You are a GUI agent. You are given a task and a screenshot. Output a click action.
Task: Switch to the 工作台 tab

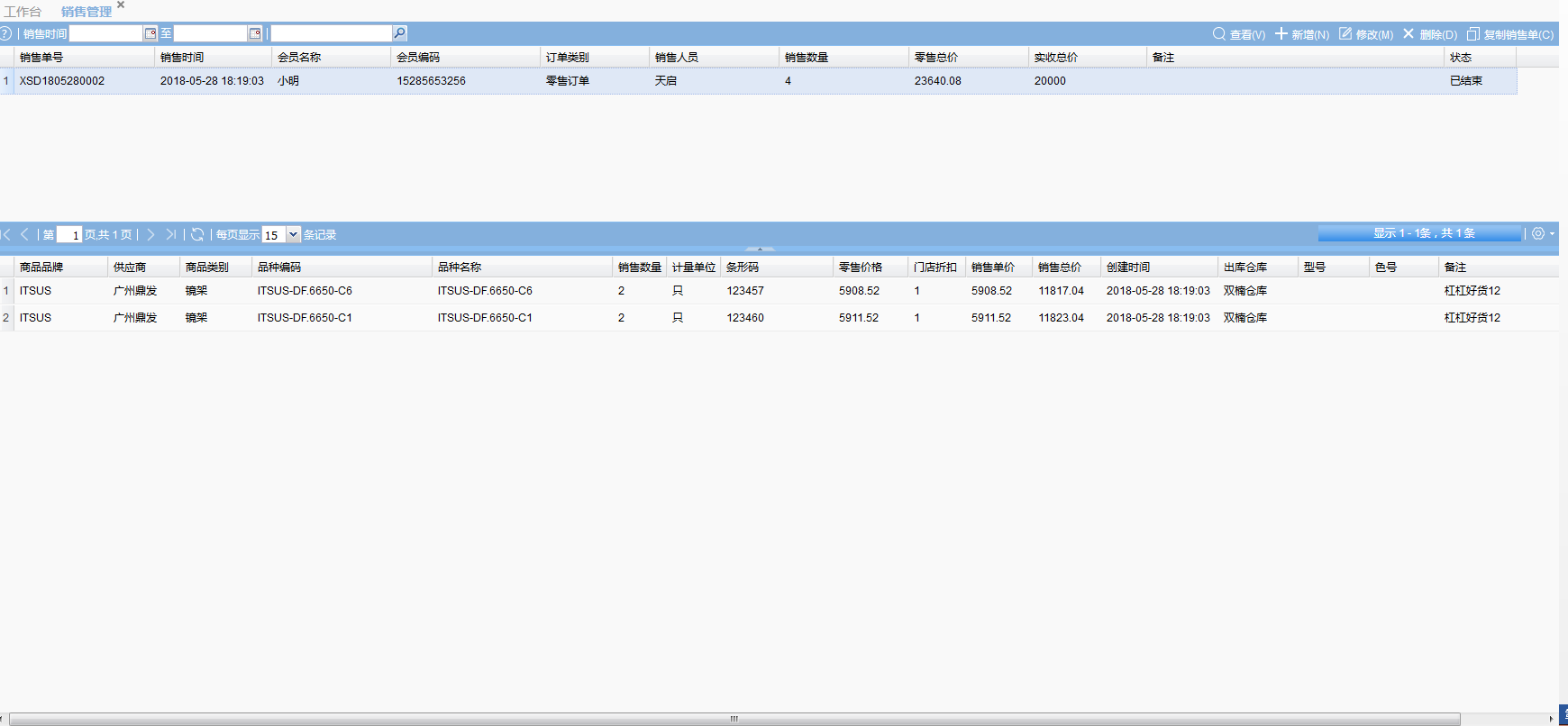(23, 12)
